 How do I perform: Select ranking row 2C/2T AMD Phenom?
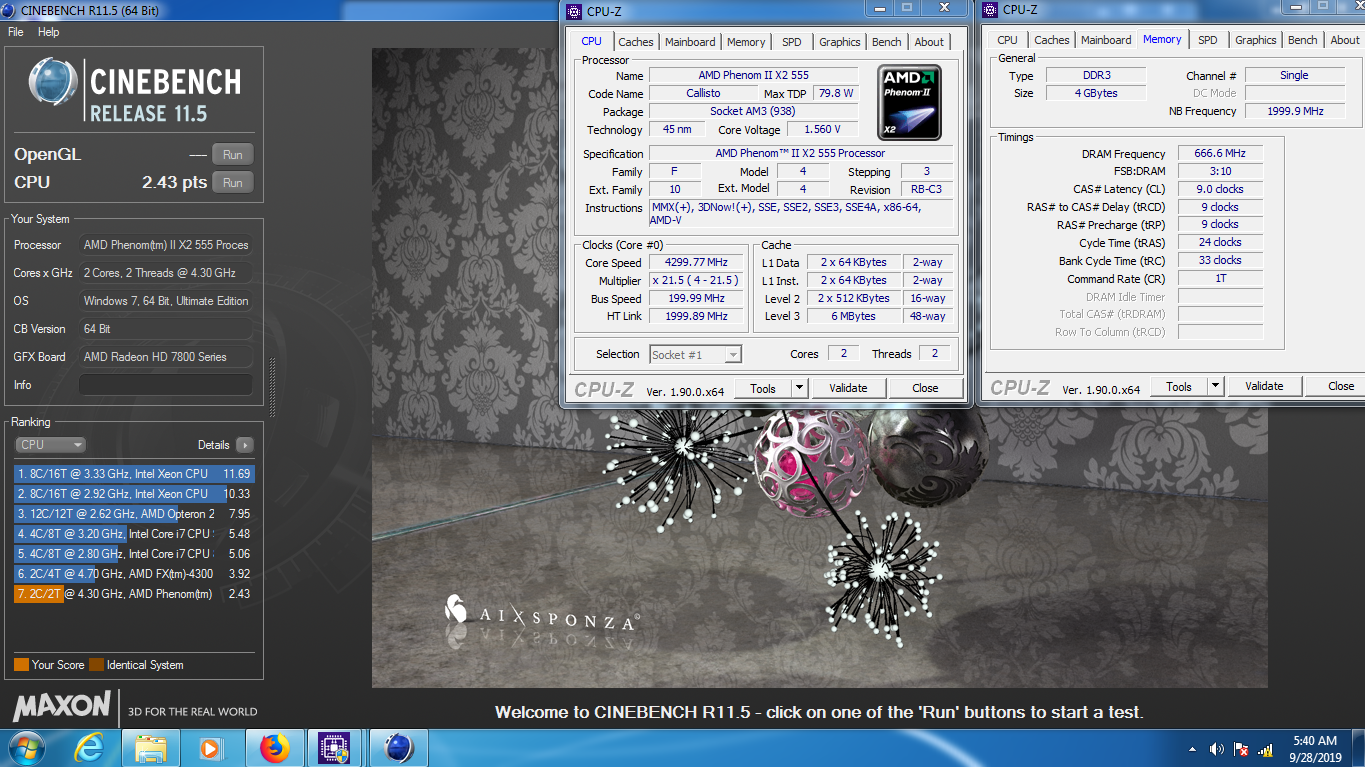[134, 594]
